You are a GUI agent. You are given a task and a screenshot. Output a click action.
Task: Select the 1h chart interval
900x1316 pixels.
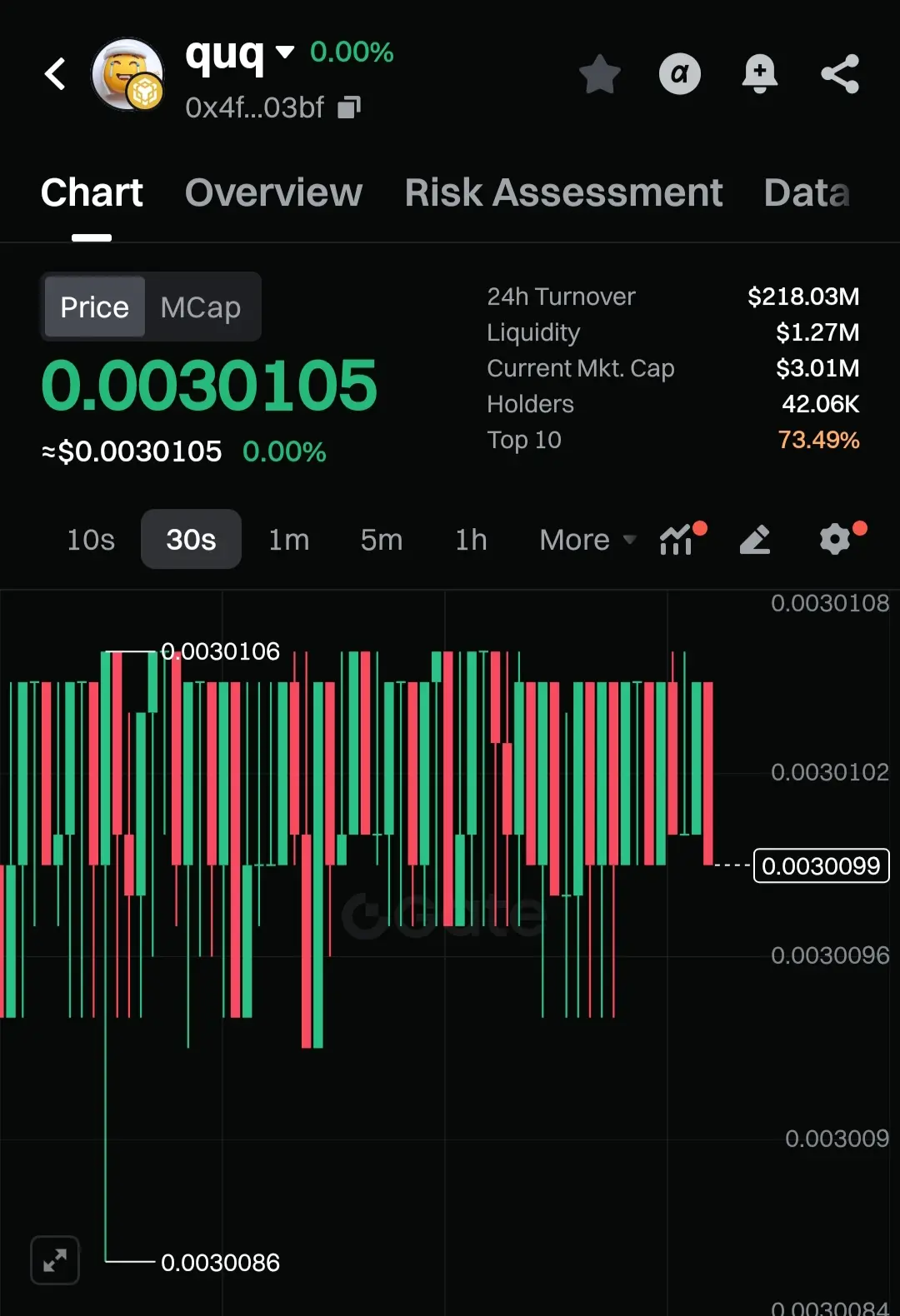[x=471, y=540]
